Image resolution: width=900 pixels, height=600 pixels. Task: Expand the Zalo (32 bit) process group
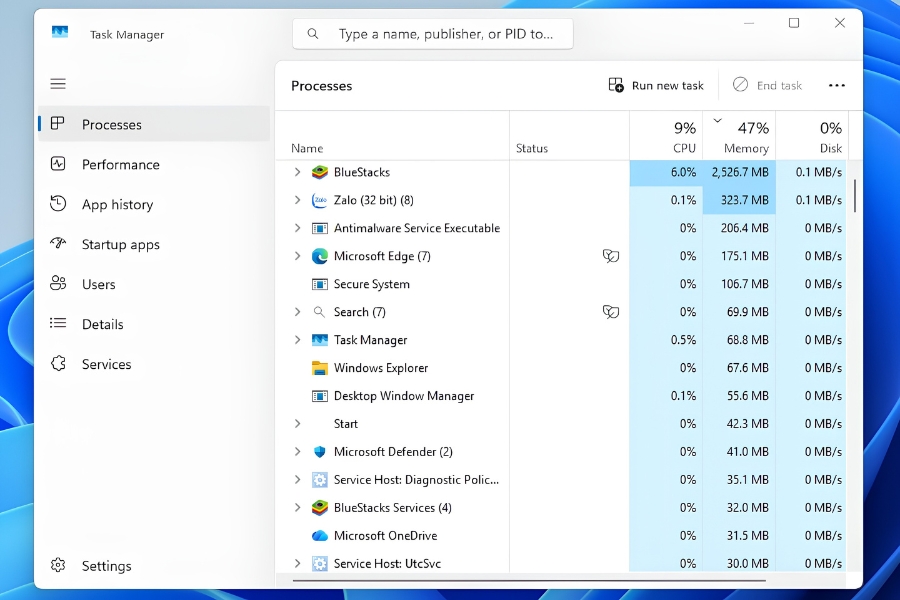pos(297,200)
